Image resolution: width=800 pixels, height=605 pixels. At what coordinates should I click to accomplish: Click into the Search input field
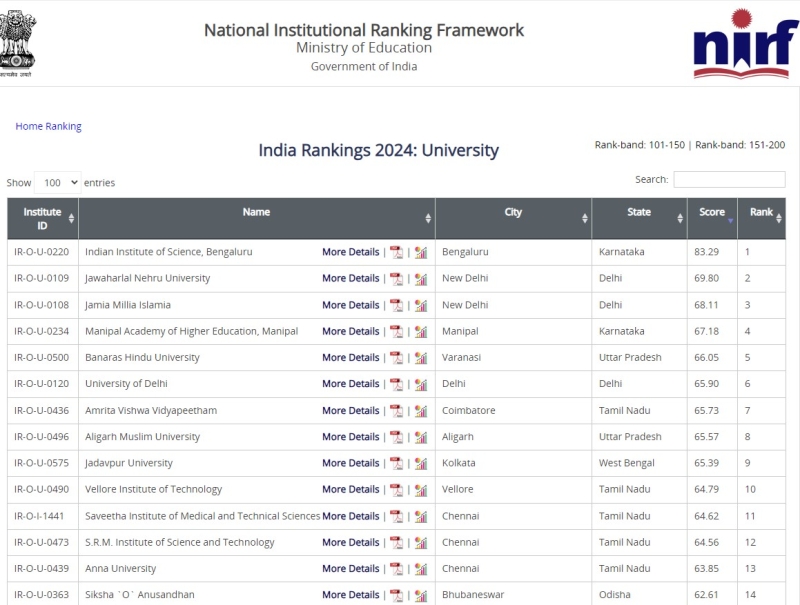(x=729, y=180)
